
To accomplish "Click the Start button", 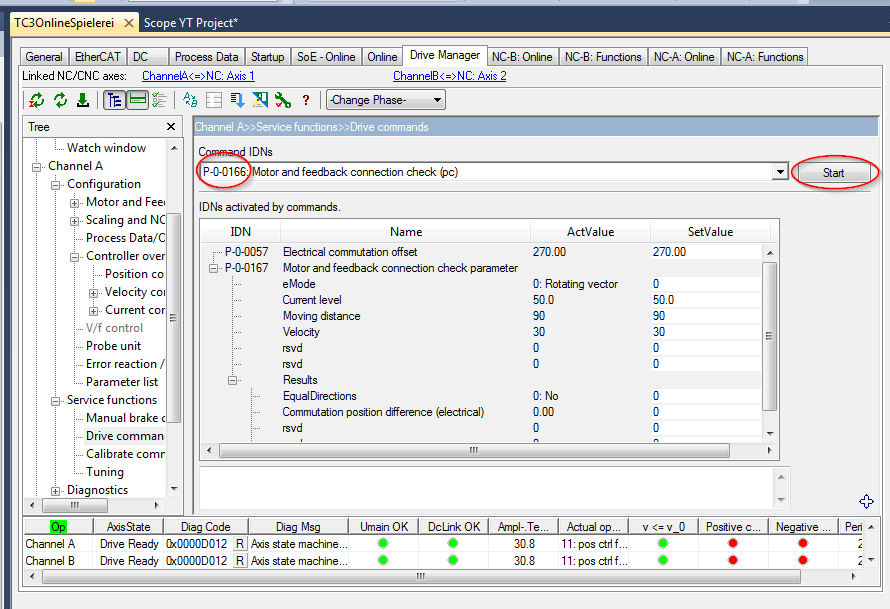I will point(833,173).
